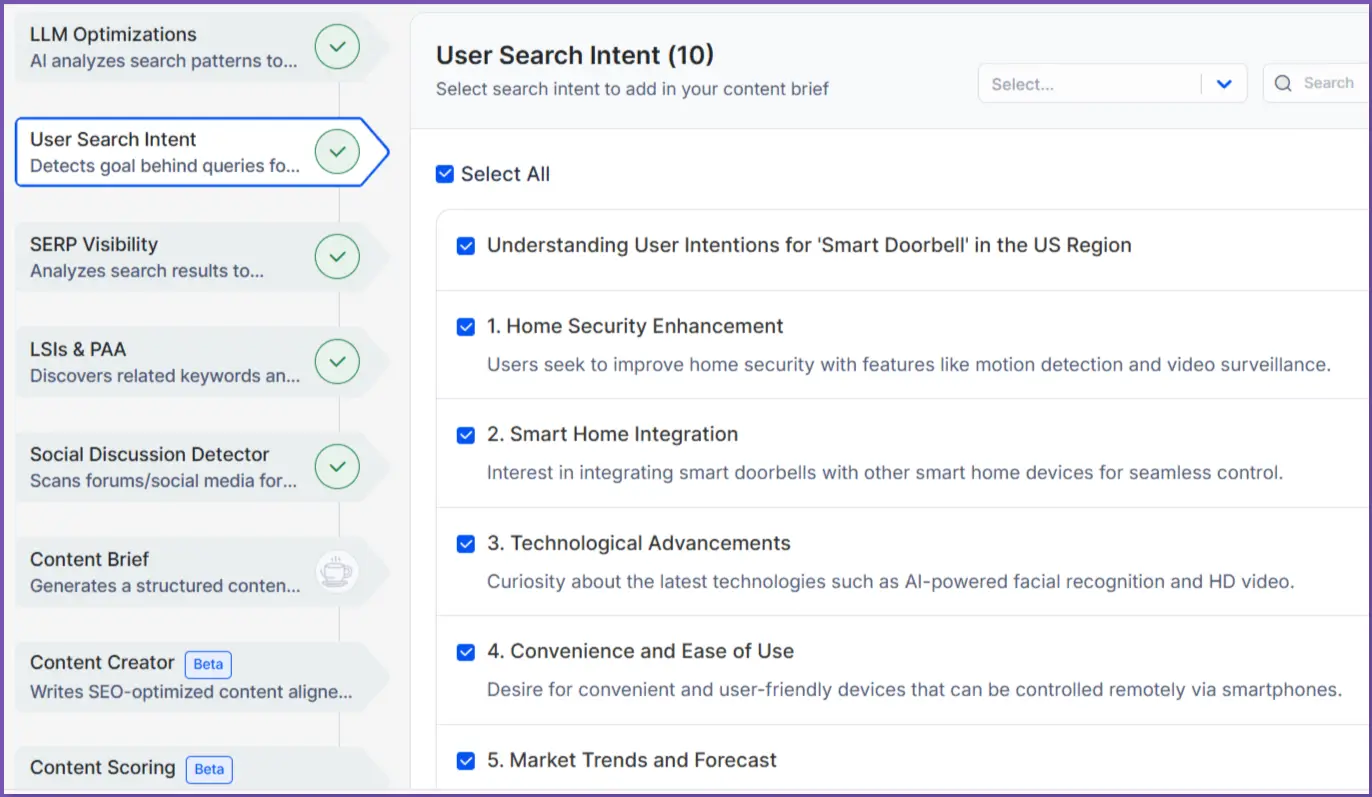This screenshot has height=797, width=1372.
Task: Deselect Market Trends and Forecast
Action: tap(465, 761)
